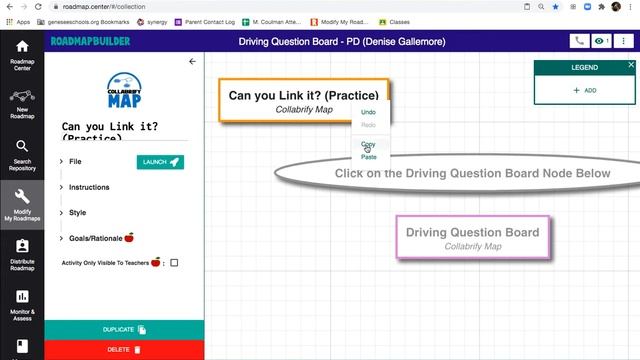640x360 pixels.
Task: Open geneseeschools.org Bookmarks folder
Action: (83, 22)
